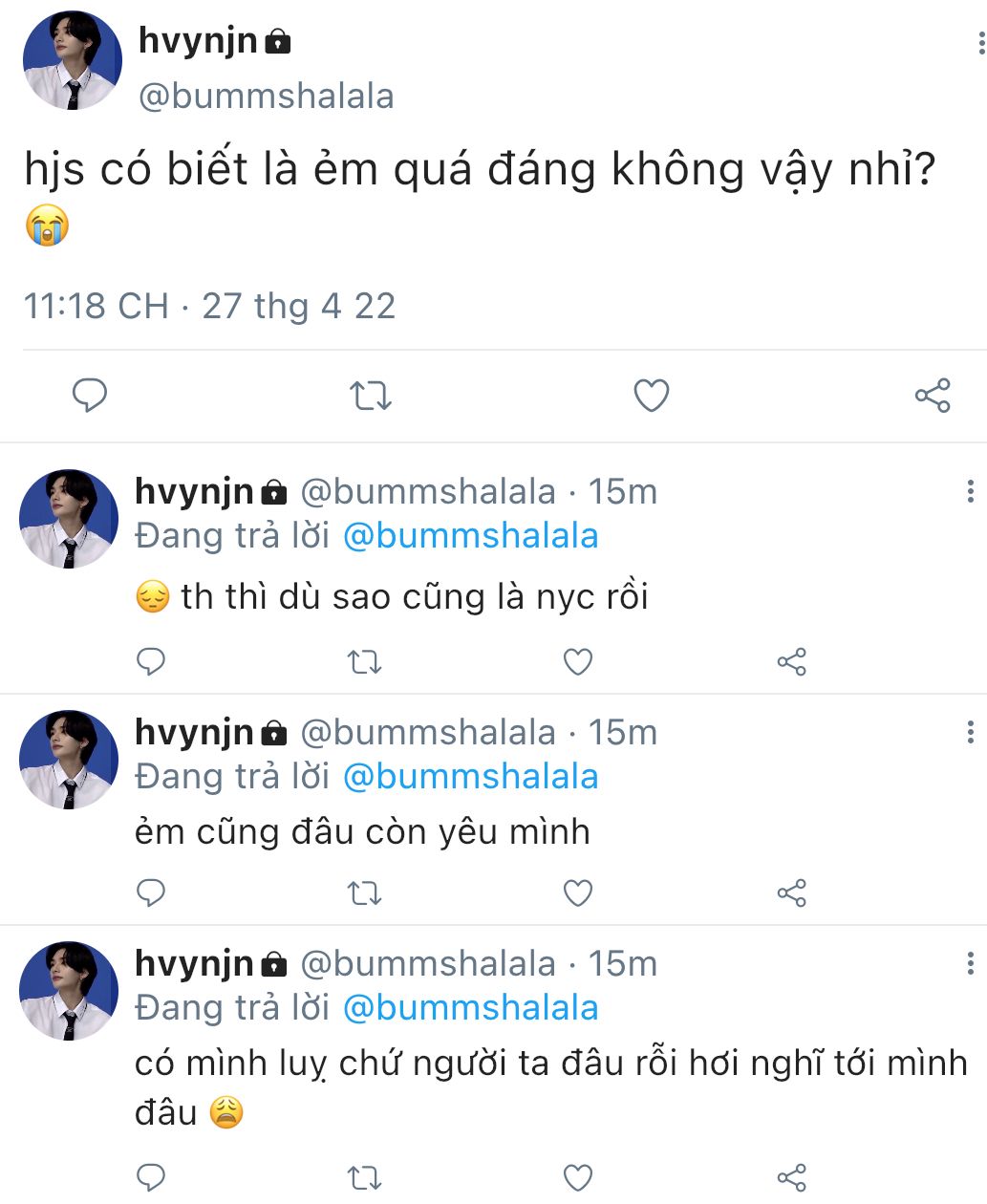The image size is (987, 1204).
Task: Reply to the main tweet about hjs
Action: pos(90,395)
